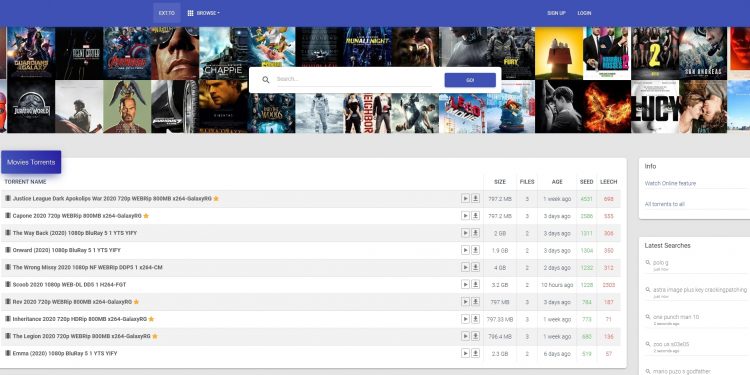Play The Way Back (2020) online

click(x=465, y=233)
